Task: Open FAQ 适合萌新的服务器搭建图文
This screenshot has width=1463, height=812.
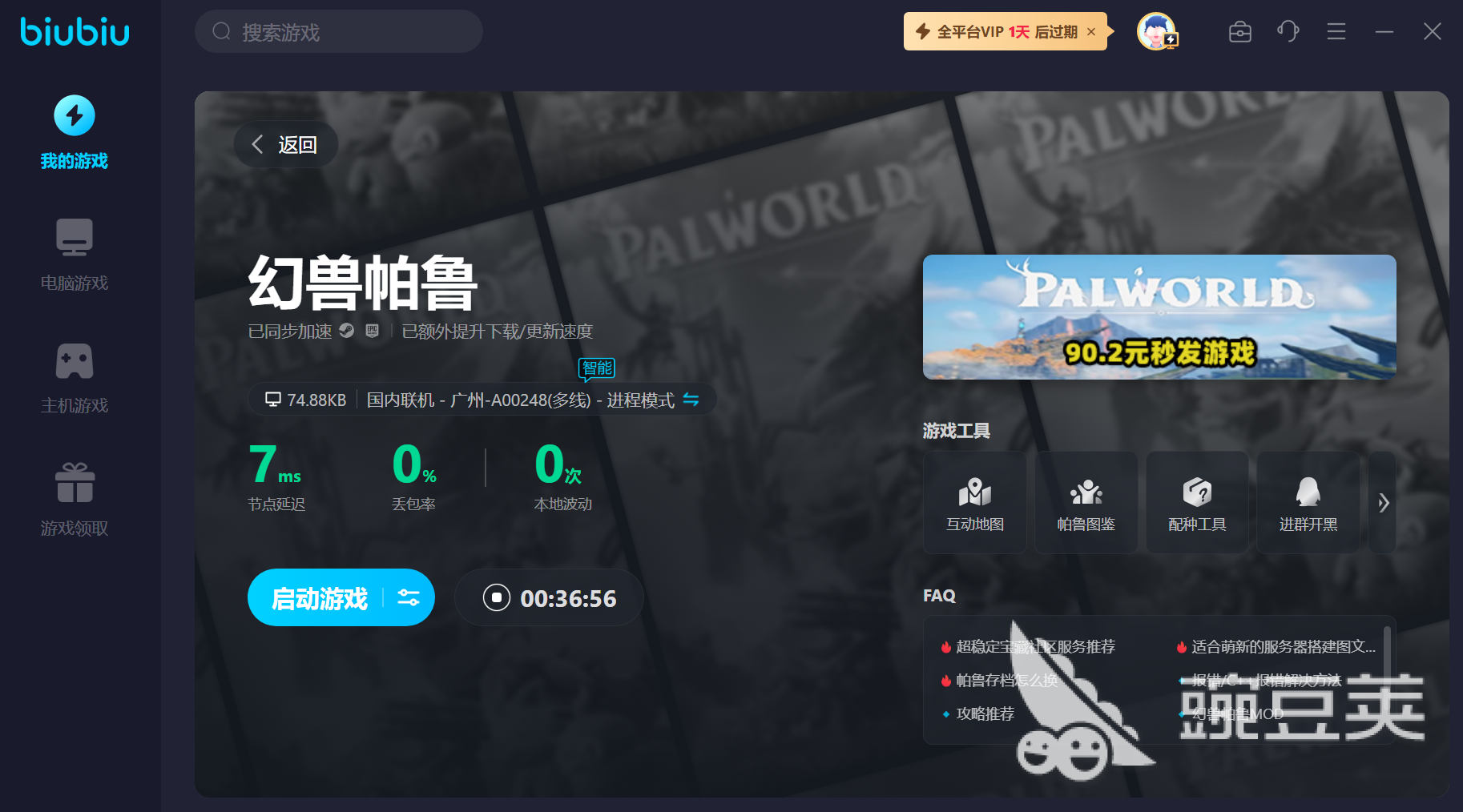Action: [1284, 647]
